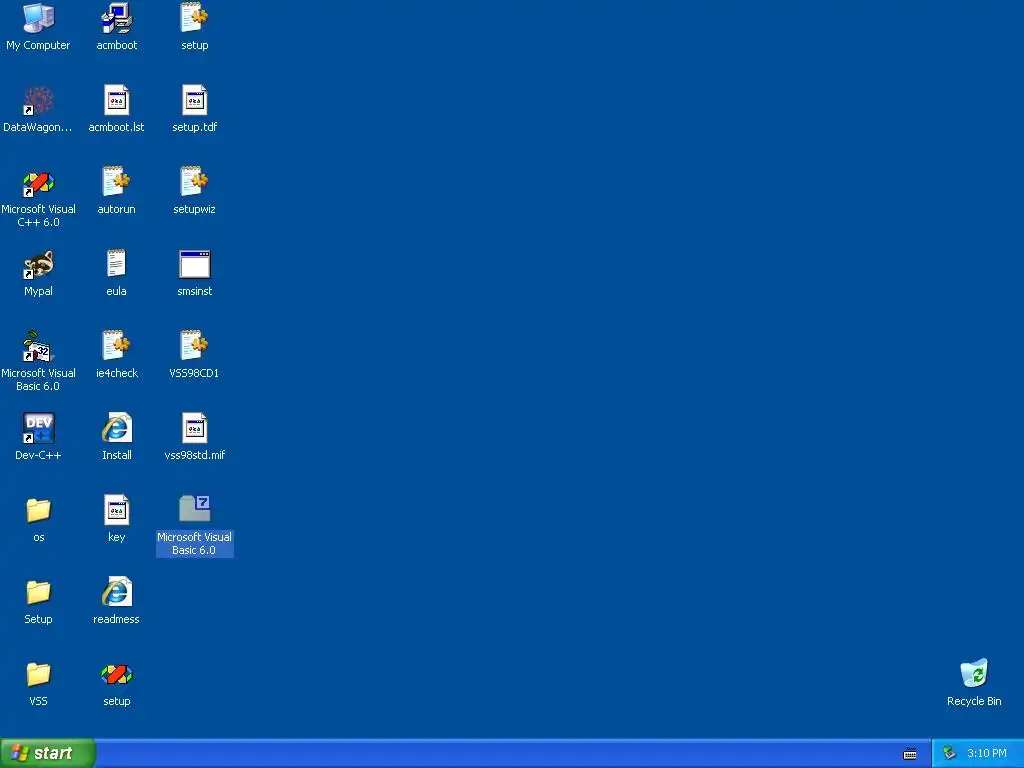Select Microsoft Visual C++ 6.0 shortcut

click(x=38, y=183)
